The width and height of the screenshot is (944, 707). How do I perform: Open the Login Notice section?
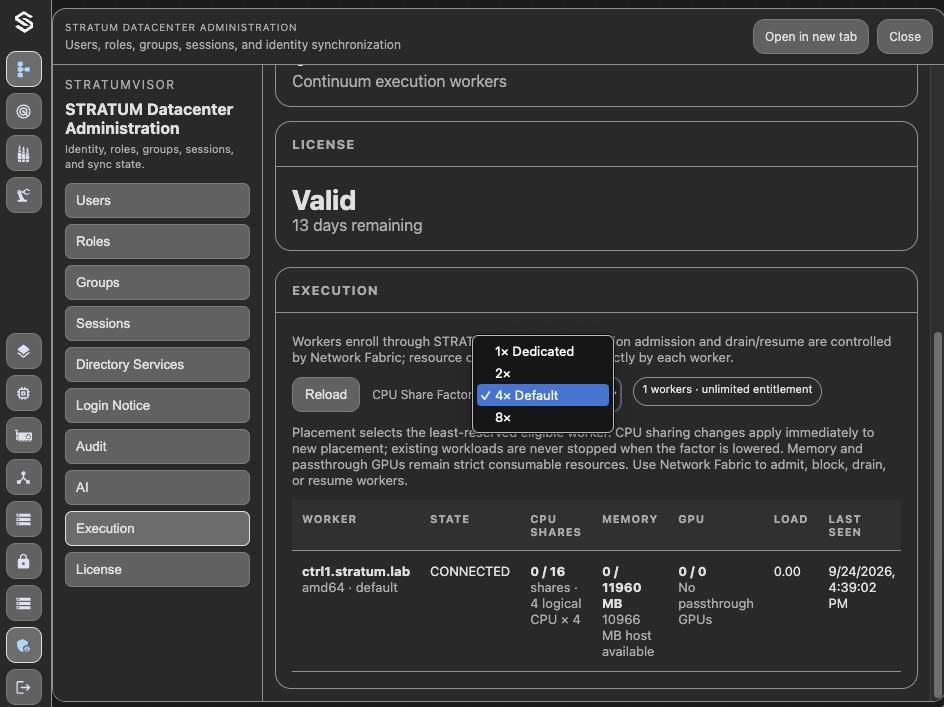click(x=157, y=405)
